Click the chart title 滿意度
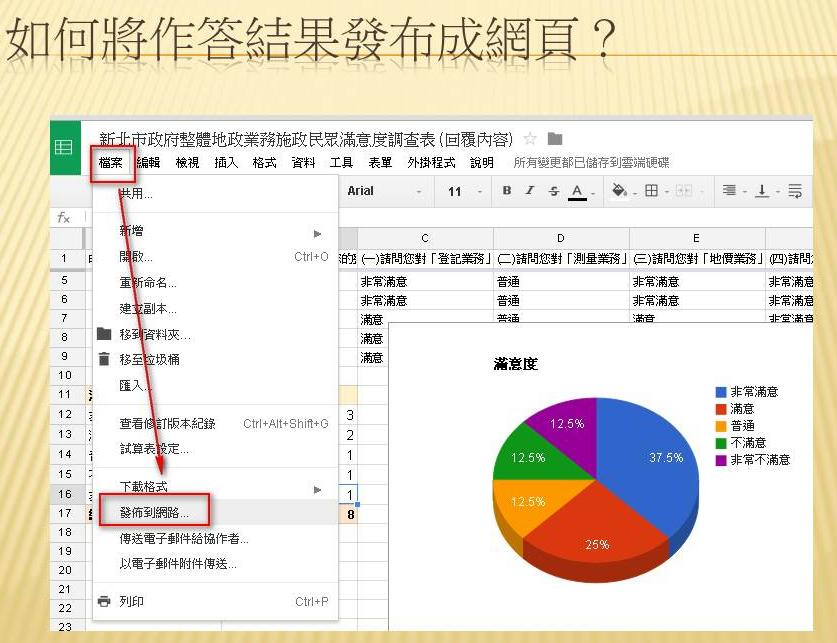 point(515,364)
